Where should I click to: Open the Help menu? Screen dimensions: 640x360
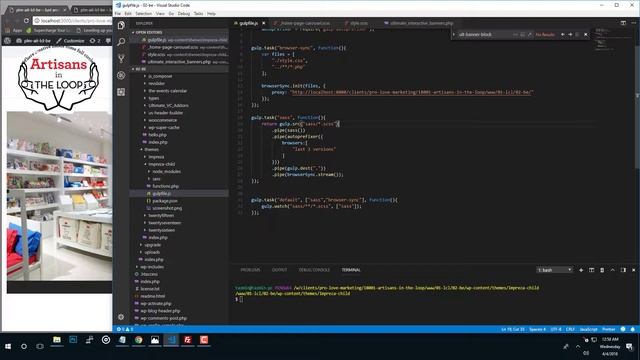211,13
